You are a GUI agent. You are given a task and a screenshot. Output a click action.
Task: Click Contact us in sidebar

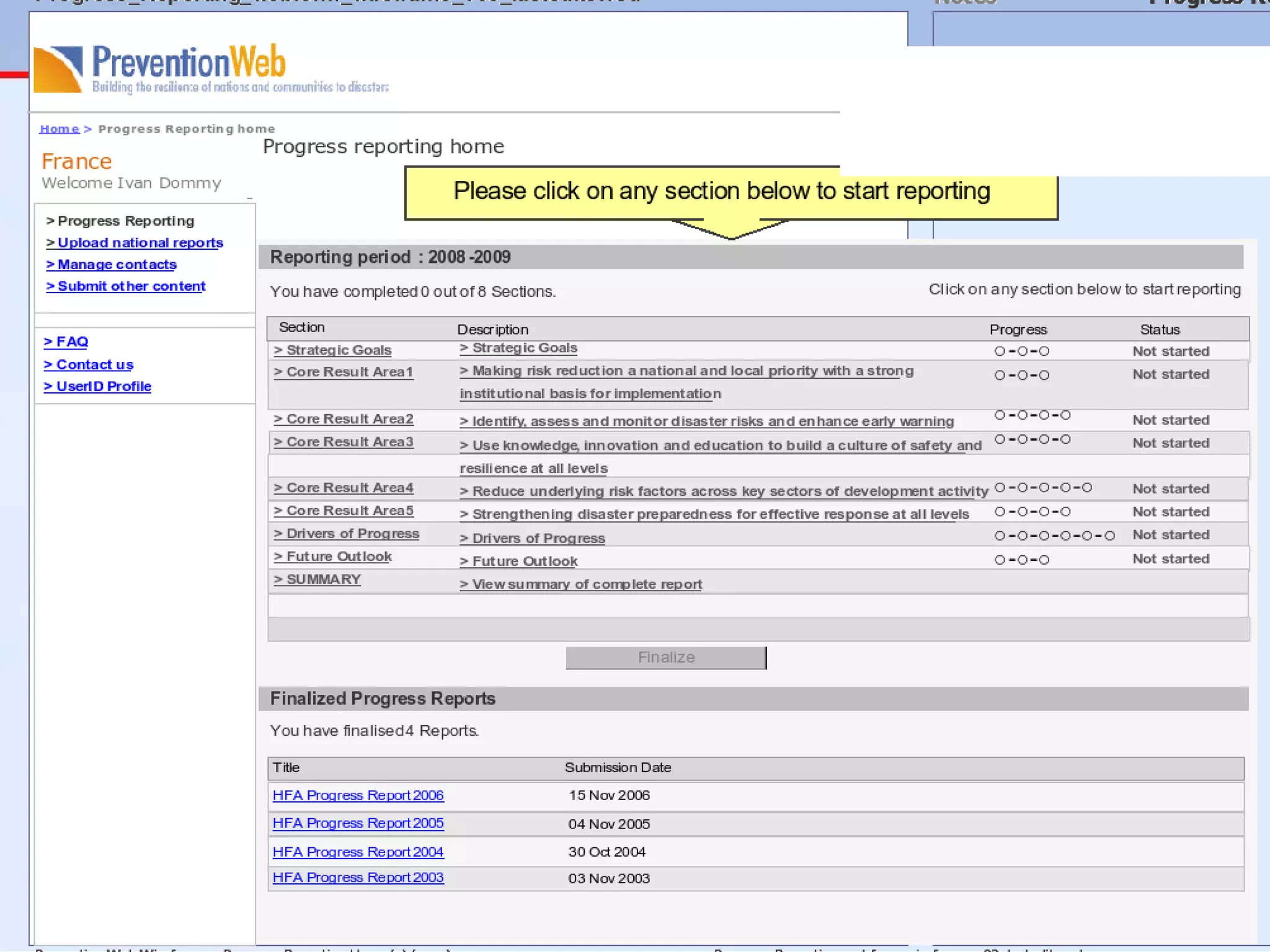pyautogui.click(x=89, y=365)
